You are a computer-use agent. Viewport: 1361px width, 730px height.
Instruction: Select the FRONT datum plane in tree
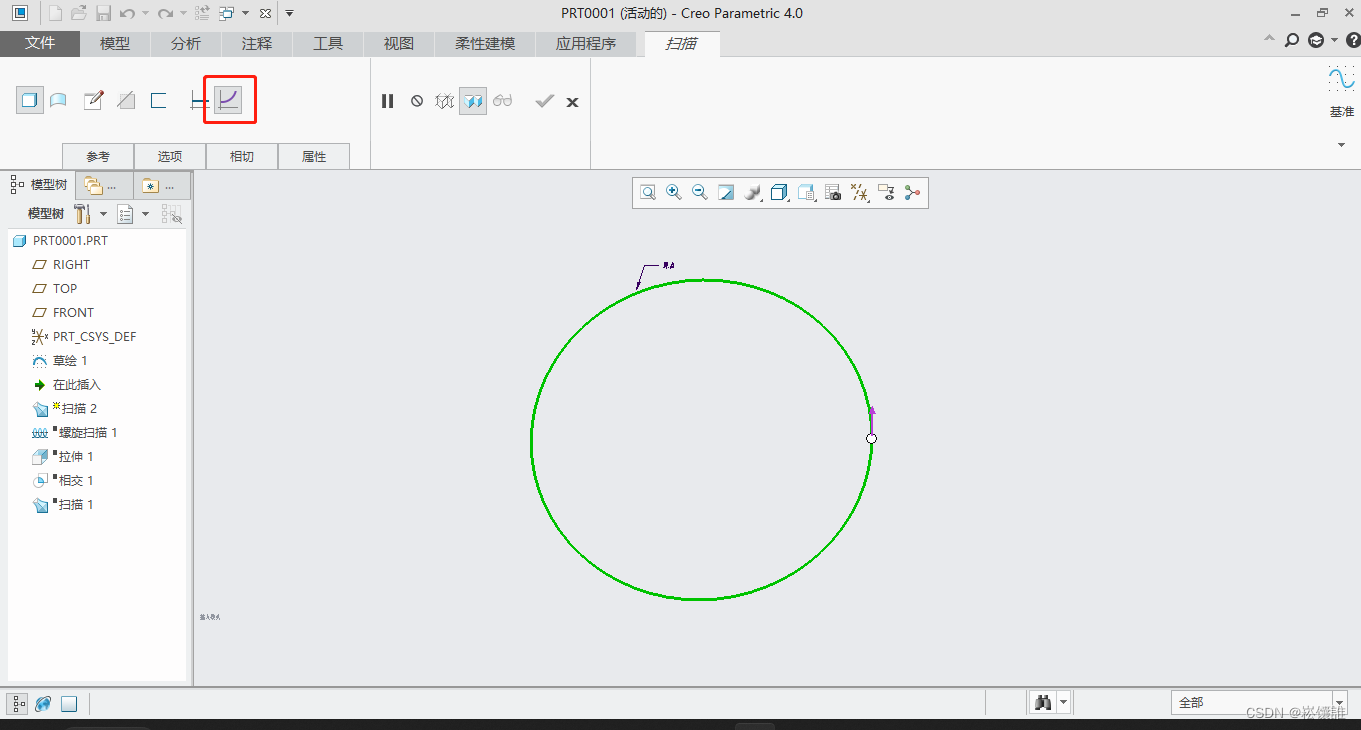(x=73, y=313)
